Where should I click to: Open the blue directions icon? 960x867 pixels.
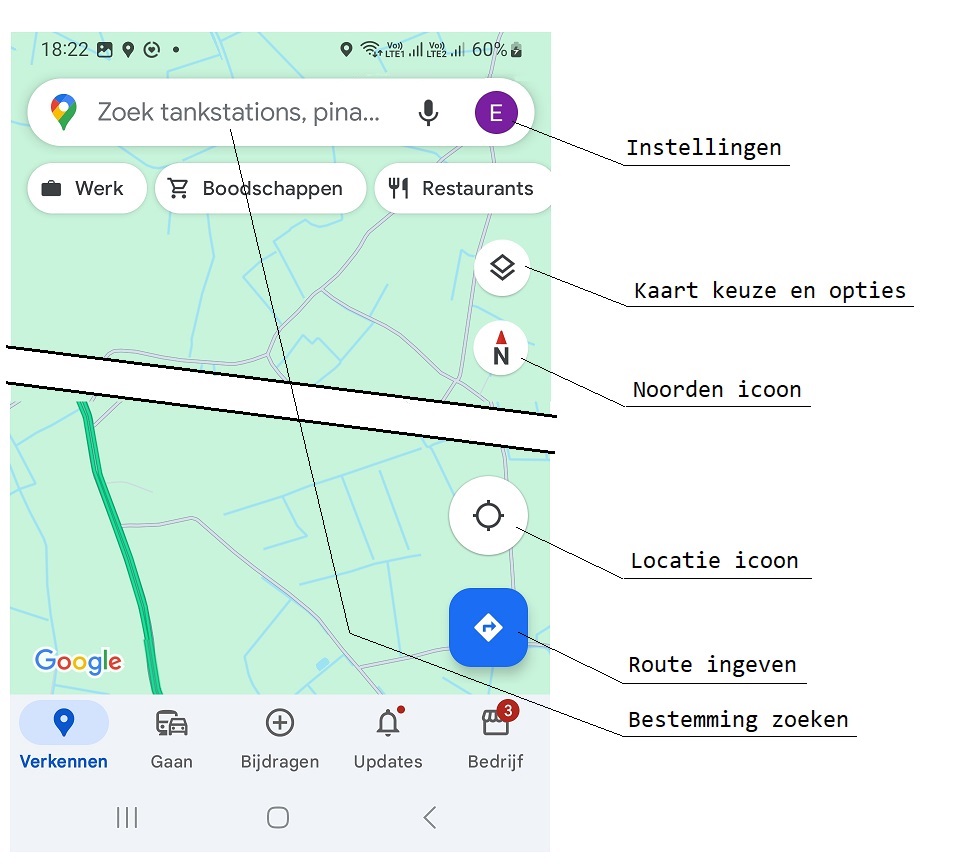pos(488,628)
